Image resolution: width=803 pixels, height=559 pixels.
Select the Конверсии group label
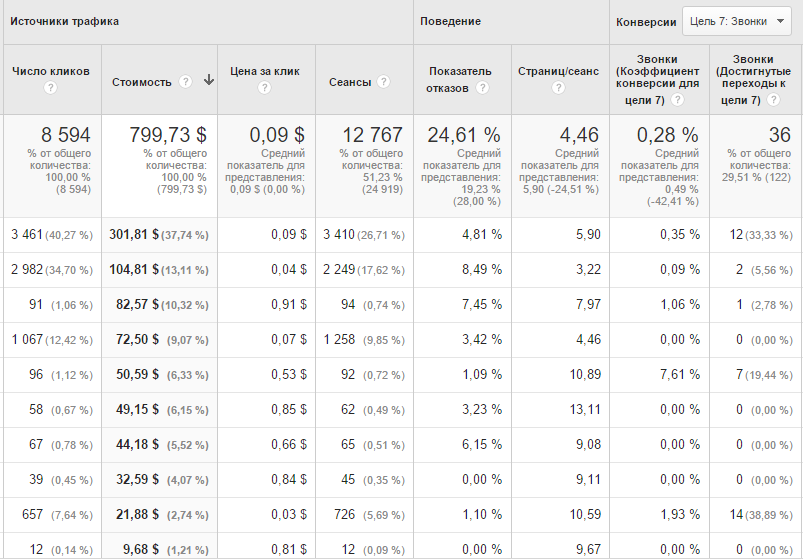coord(646,23)
